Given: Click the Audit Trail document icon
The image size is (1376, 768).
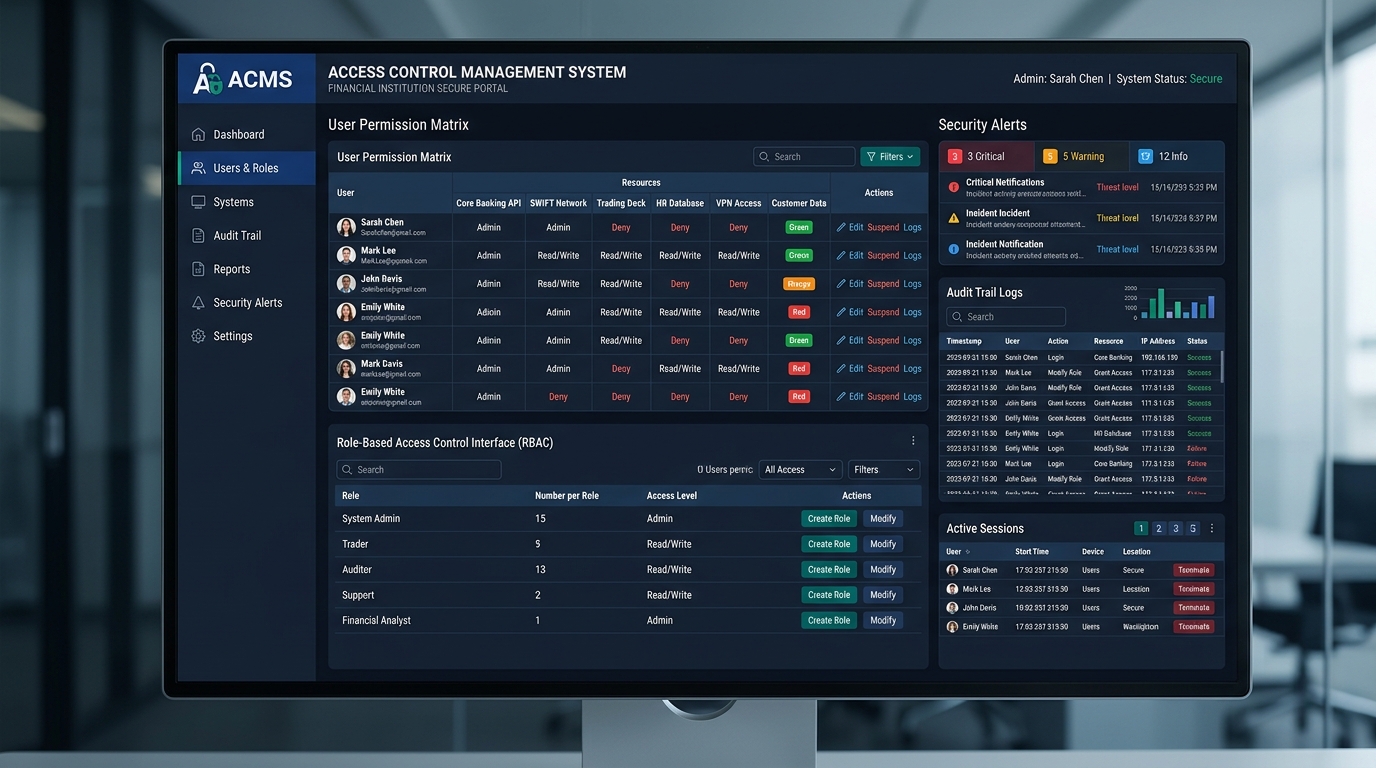Looking at the screenshot, I should click(x=198, y=236).
